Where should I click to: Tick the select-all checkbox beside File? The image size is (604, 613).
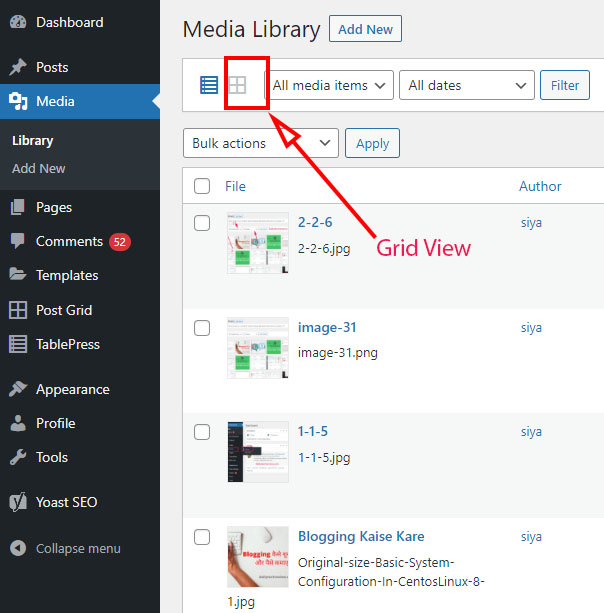202,186
